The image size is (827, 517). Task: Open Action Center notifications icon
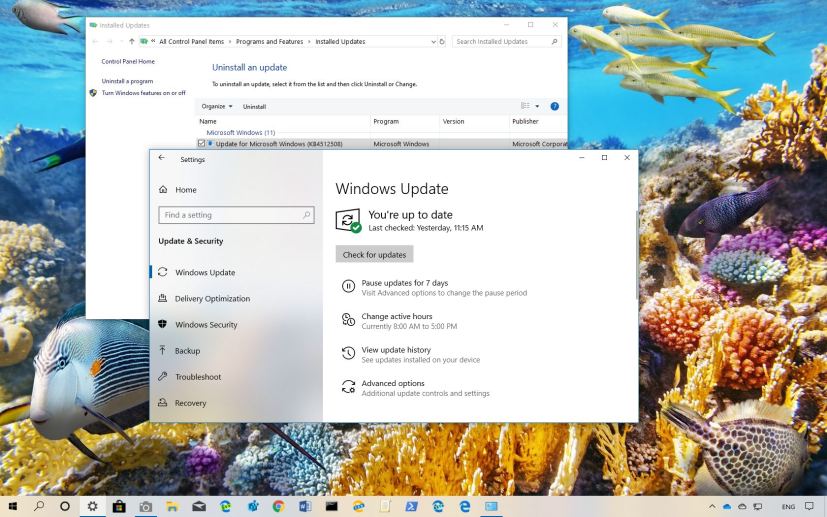coord(810,506)
